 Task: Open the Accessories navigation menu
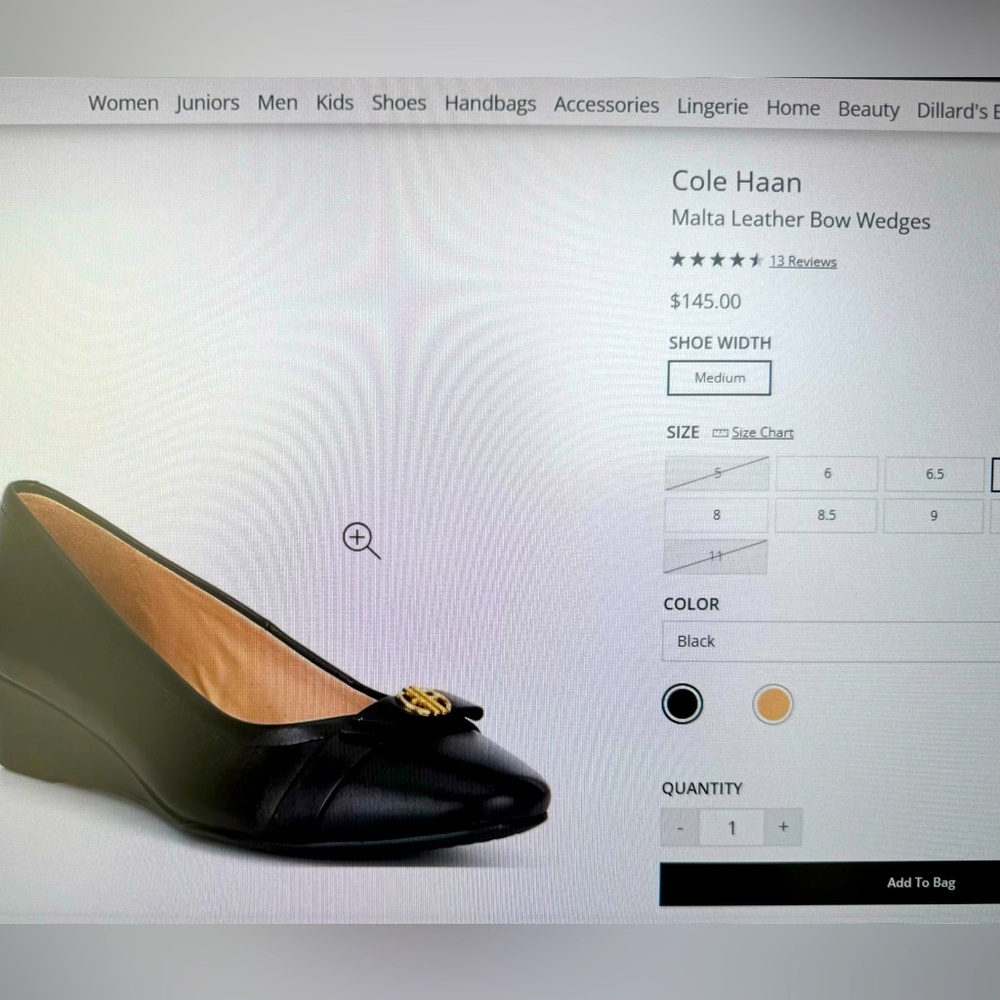tap(606, 105)
